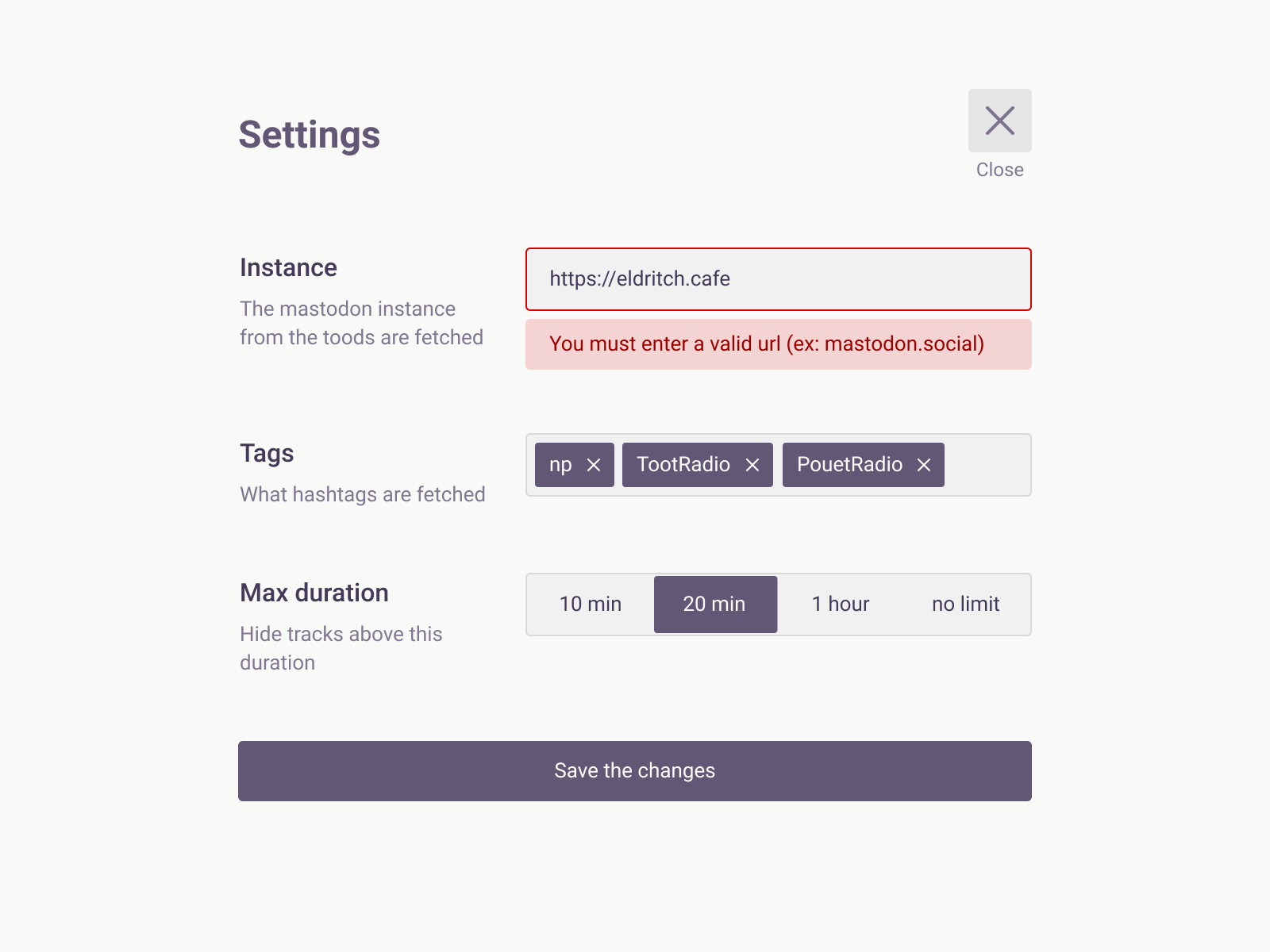Image resolution: width=1270 pixels, height=952 pixels.
Task: Choose the 20 min duration option
Action: coord(714,605)
